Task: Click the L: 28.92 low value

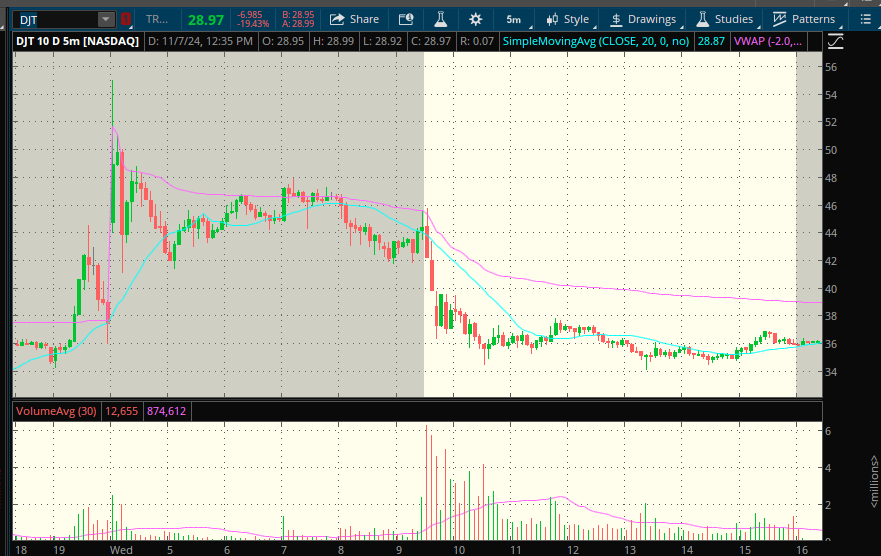Action: (382, 41)
